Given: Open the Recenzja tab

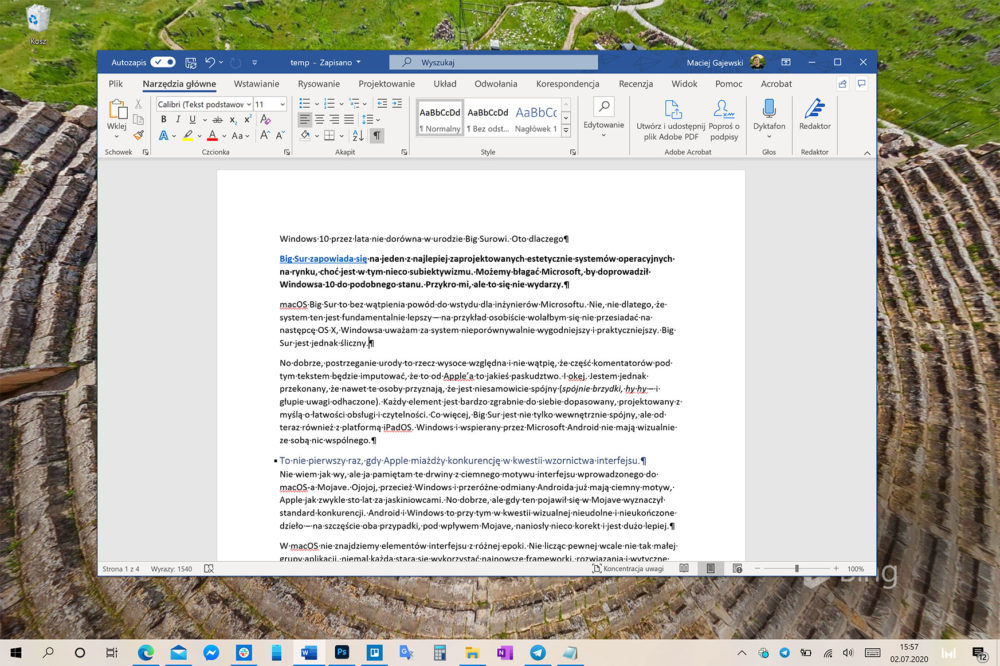Looking at the screenshot, I should pyautogui.click(x=635, y=84).
